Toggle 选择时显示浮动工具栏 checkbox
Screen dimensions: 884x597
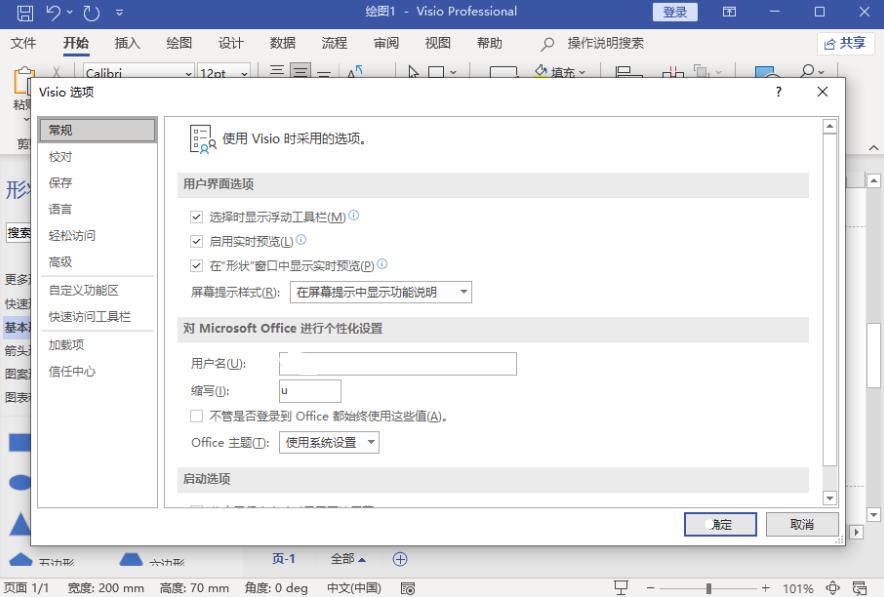coord(196,217)
